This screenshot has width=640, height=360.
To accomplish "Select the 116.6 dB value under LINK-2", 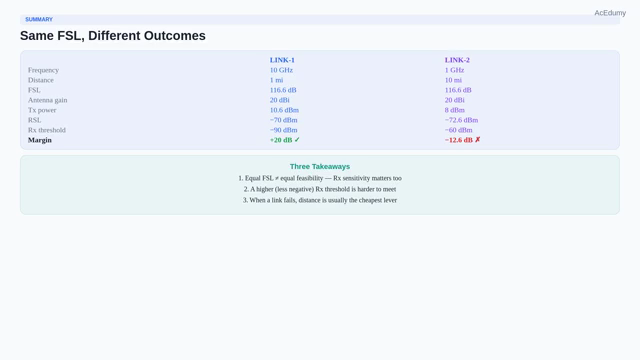I will [458, 90].
